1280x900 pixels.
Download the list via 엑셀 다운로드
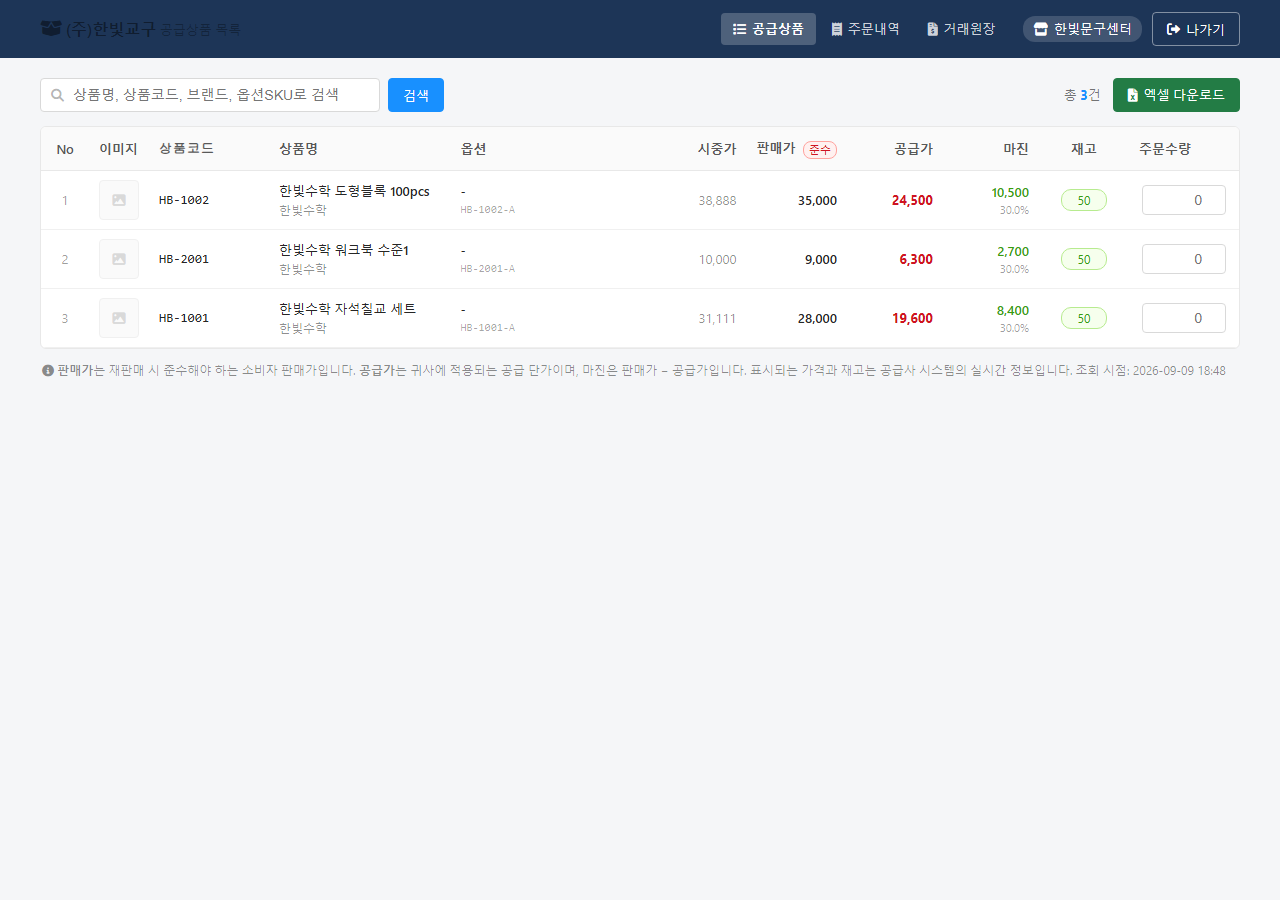1176,95
